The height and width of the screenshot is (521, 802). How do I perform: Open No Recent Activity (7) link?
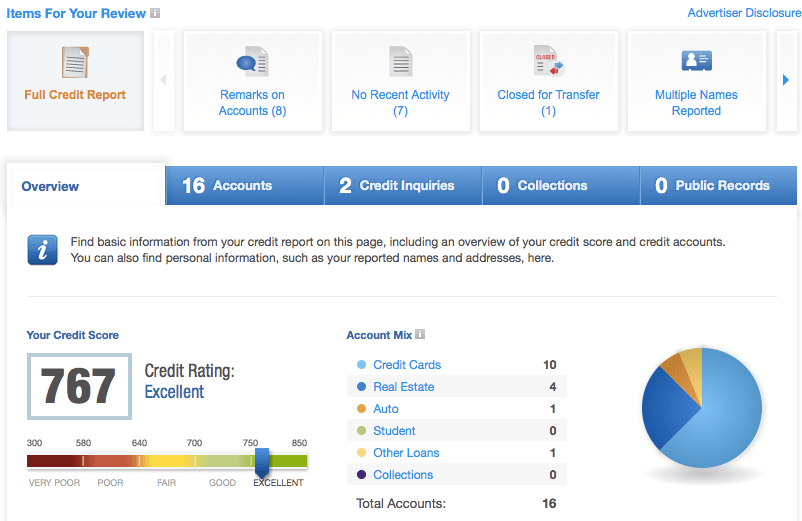pos(400,103)
